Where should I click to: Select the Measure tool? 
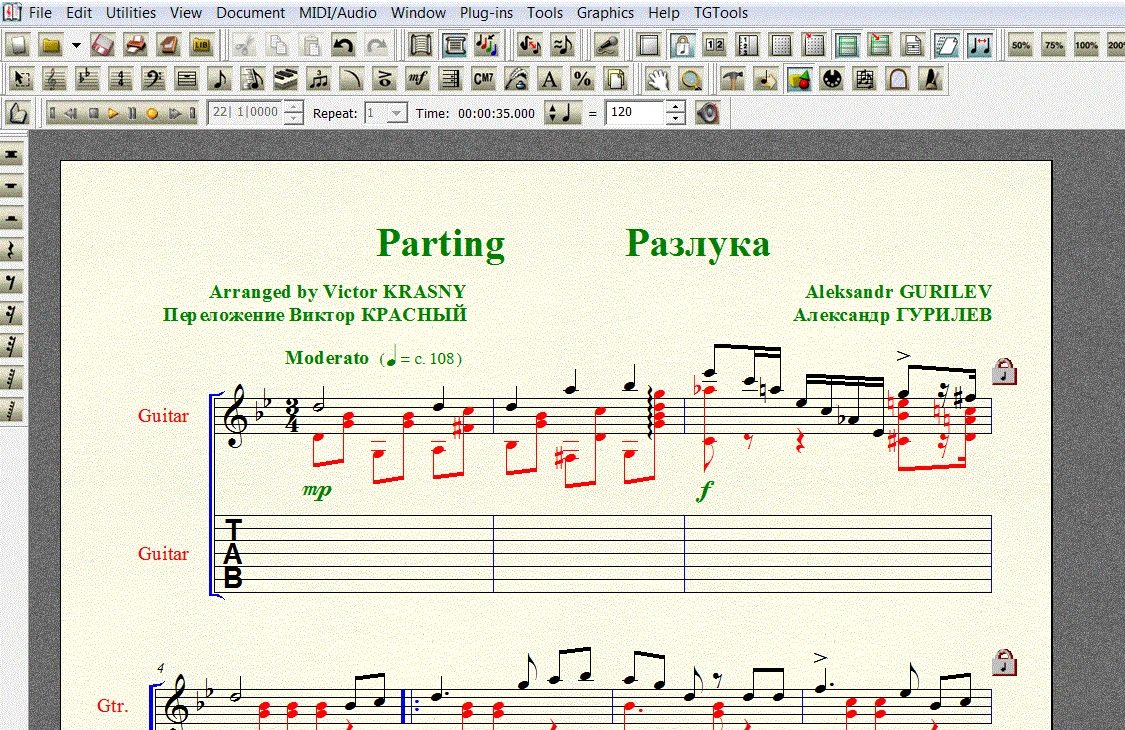coord(187,79)
